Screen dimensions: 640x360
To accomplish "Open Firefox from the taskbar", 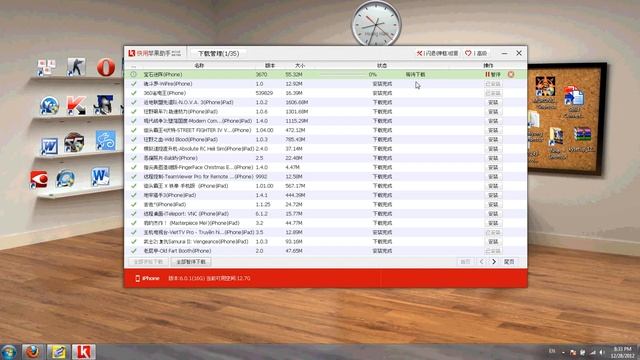I will coord(32,352).
